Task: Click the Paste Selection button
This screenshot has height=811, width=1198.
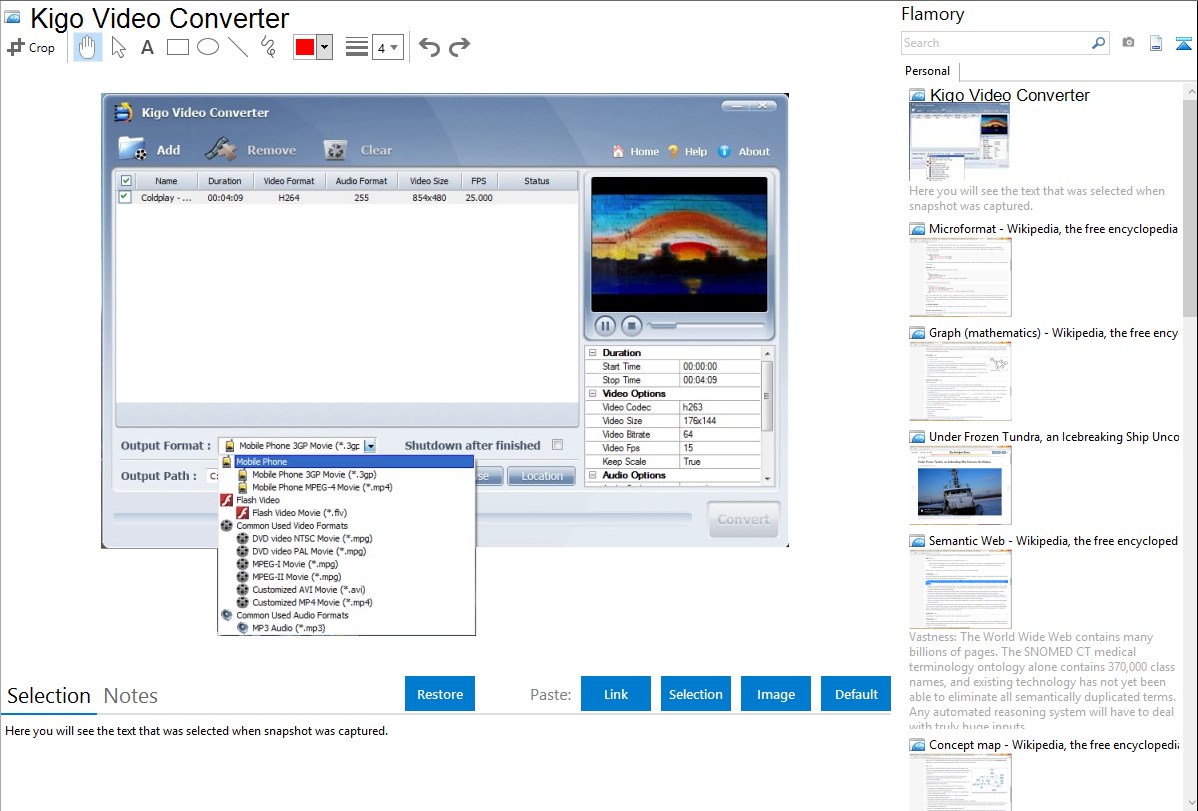Action: (695, 694)
